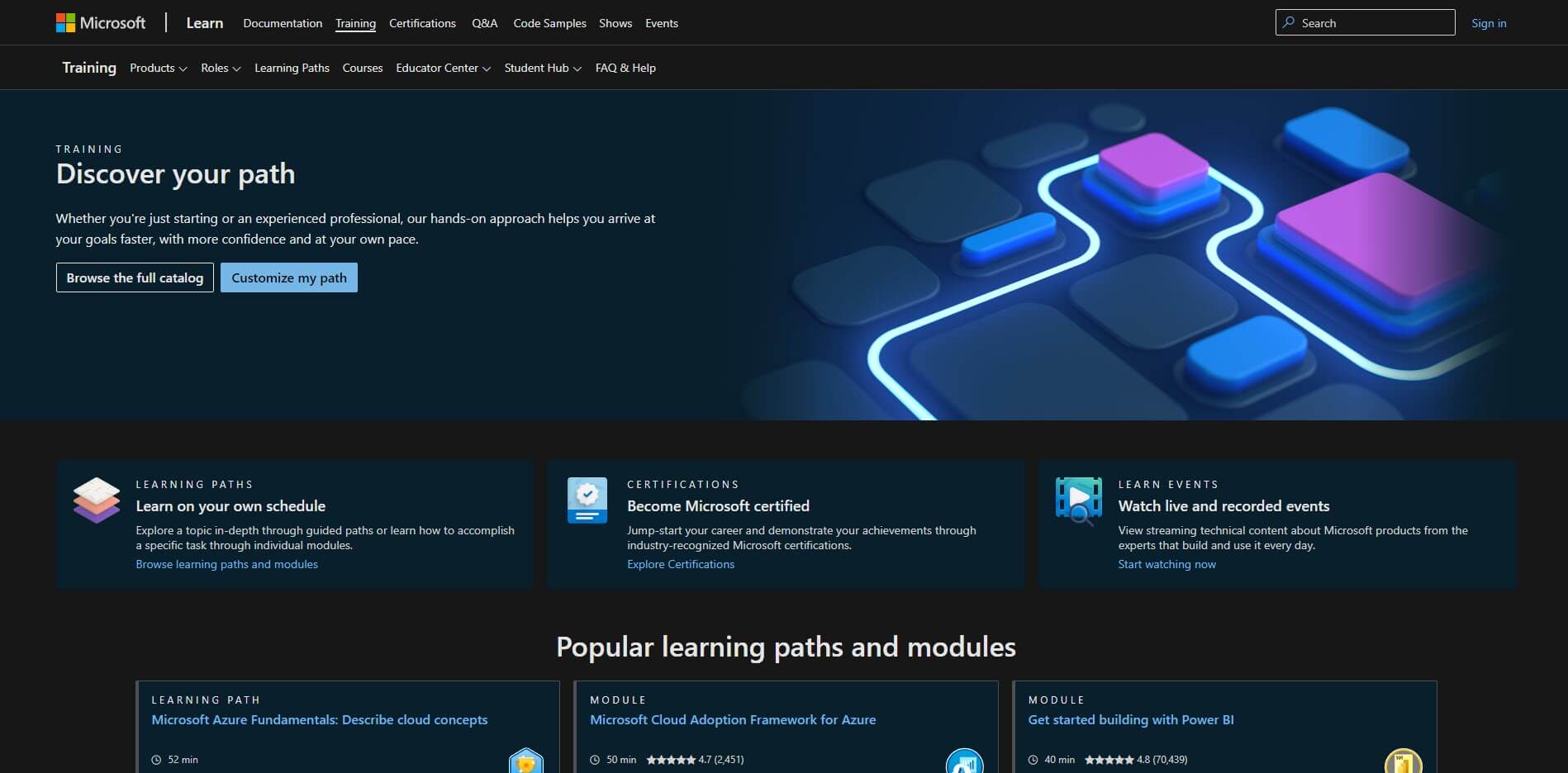
Task: Open the Documentation menu item
Action: point(283,23)
